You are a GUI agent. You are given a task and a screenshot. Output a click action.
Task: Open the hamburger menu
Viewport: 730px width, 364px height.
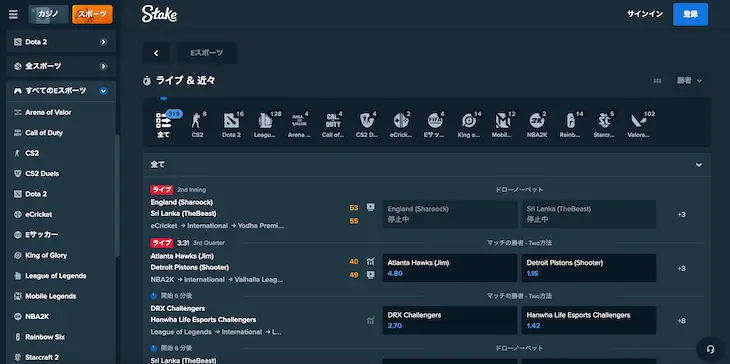[x=14, y=14]
